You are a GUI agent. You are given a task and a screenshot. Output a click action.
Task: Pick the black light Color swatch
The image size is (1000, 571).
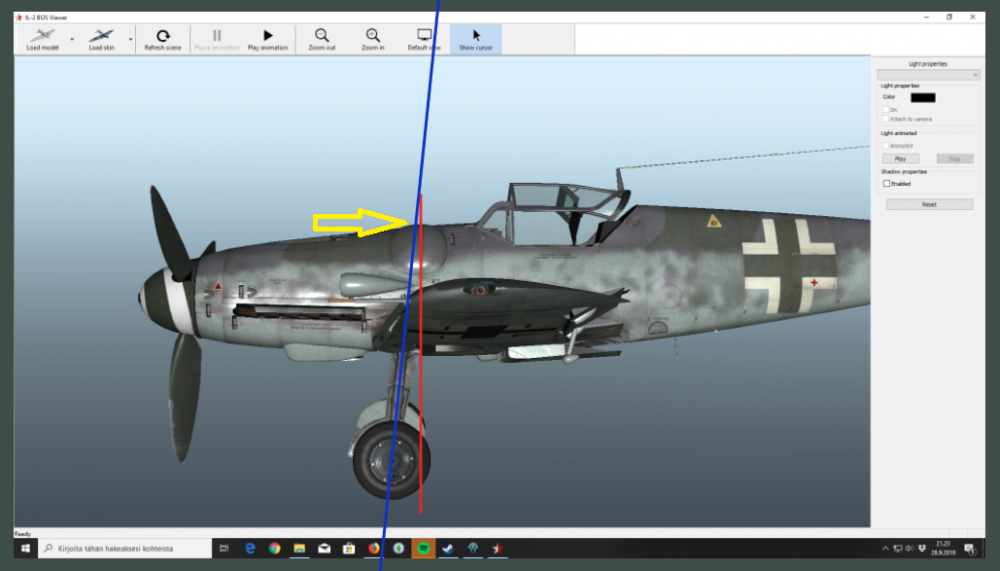pyautogui.click(x=923, y=97)
